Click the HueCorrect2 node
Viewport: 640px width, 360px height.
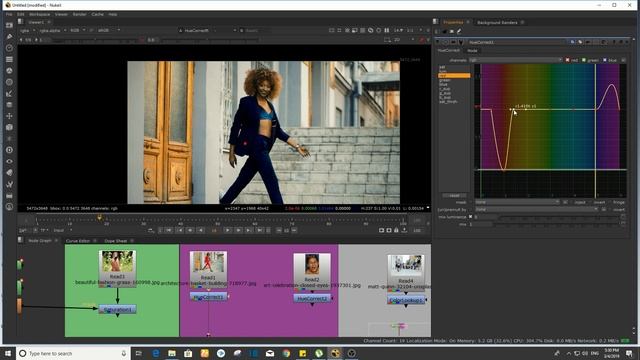pyautogui.click(x=312, y=299)
